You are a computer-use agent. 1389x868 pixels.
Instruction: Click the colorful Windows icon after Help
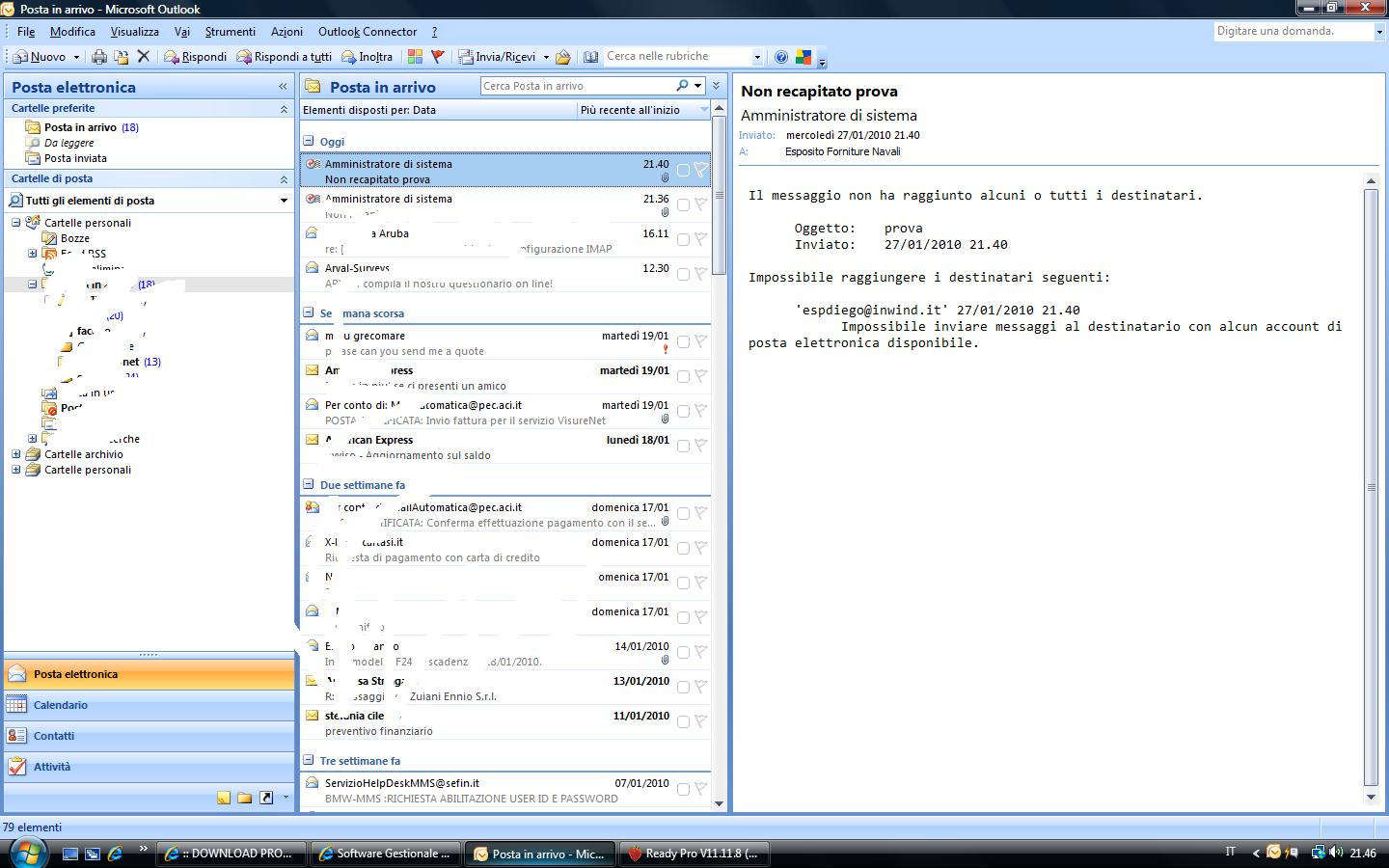(803, 57)
